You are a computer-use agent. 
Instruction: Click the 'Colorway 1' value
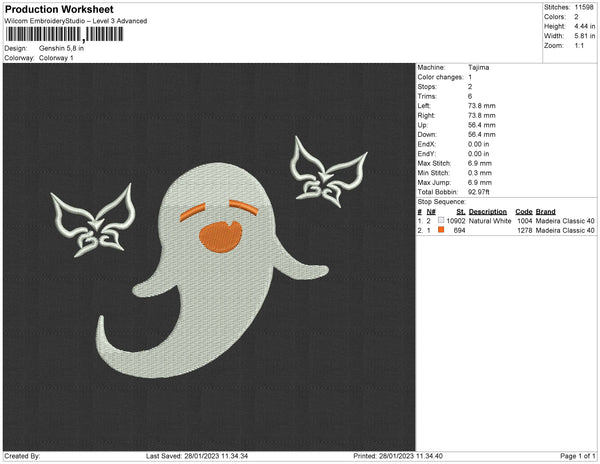[56, 58]
